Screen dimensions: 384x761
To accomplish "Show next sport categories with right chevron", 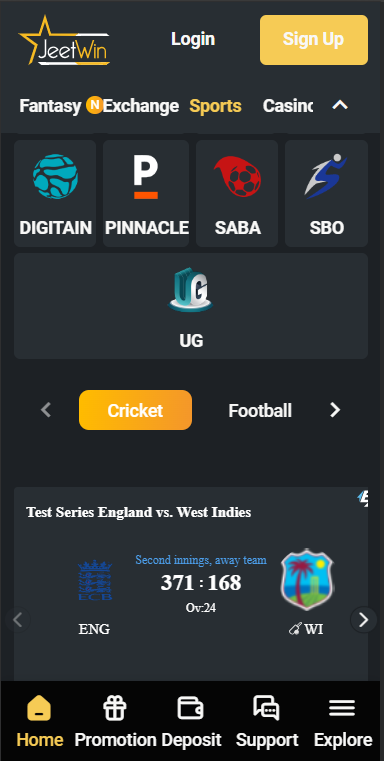I will [x=335, y=411].
